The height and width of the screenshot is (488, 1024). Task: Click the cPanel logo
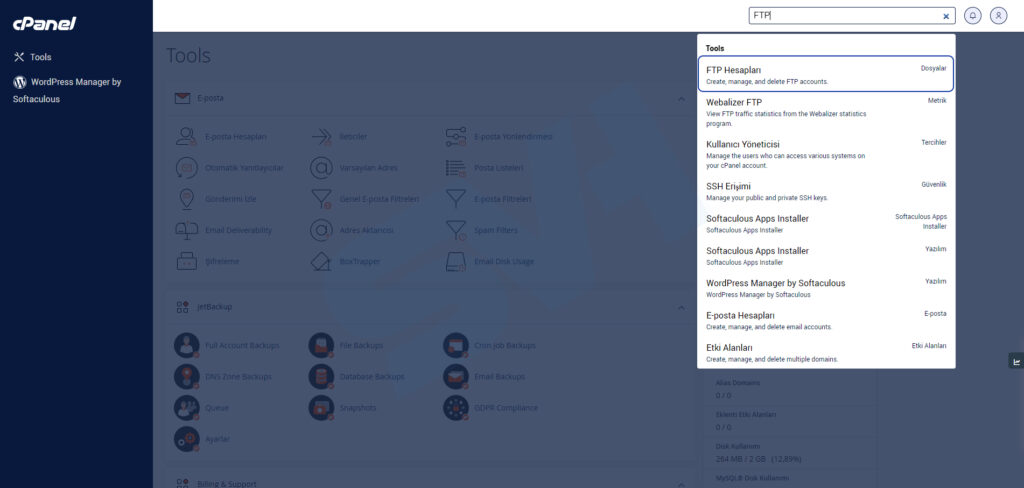(x=44, y=24)
